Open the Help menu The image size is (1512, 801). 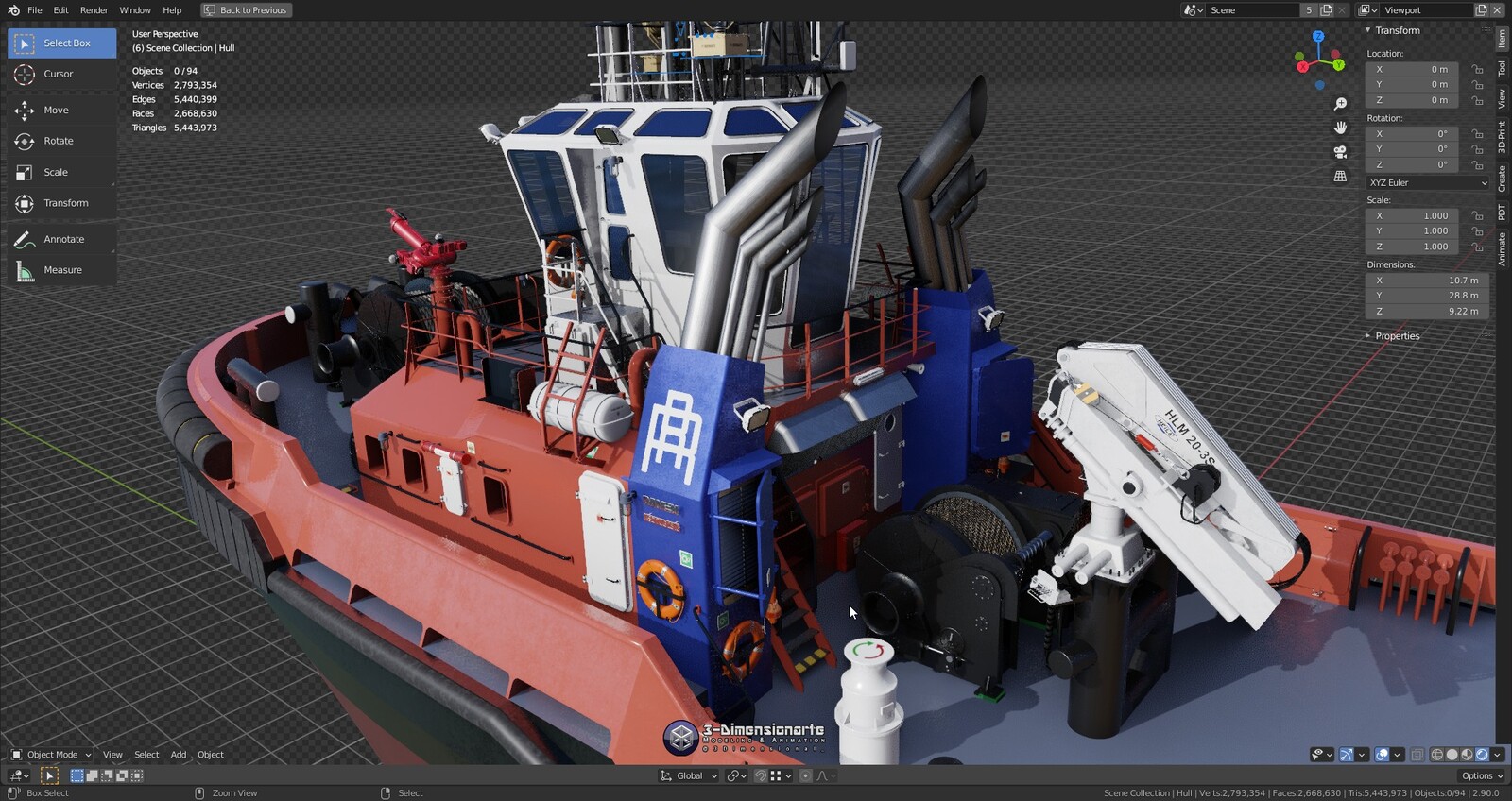(172, 9)
